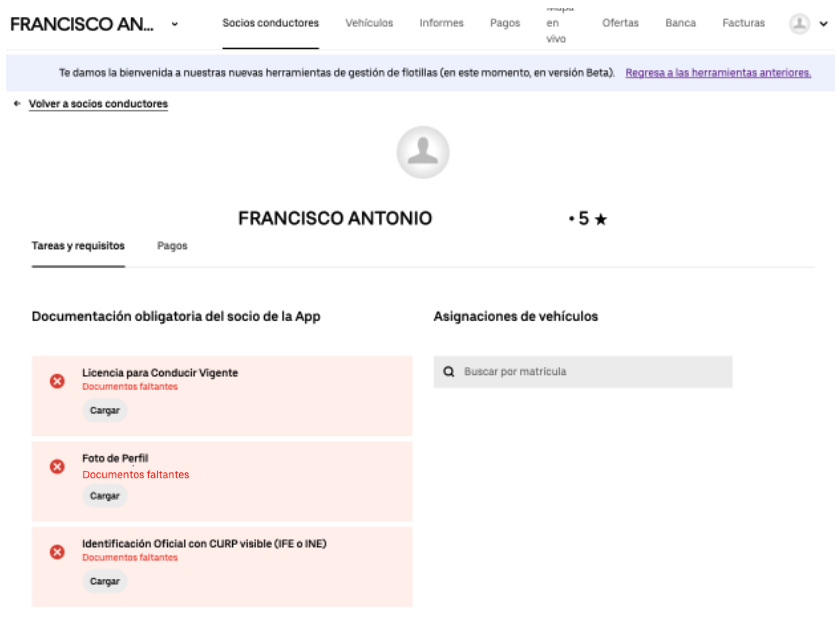Click the account avatar icon in top bar
This screenshot has height=621, width=836.
[799, 23]
